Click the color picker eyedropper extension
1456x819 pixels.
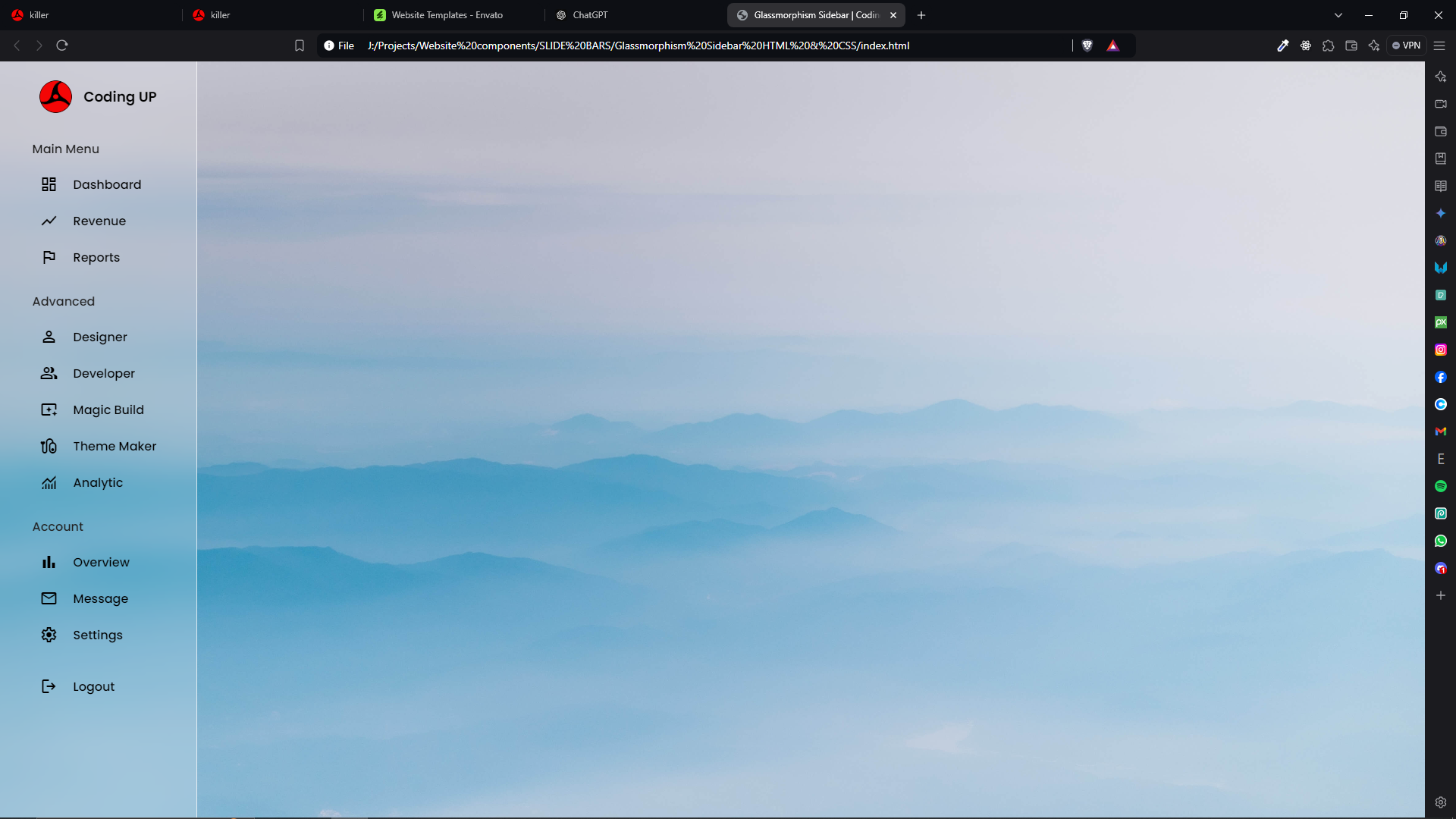[x=1283, y=45]
